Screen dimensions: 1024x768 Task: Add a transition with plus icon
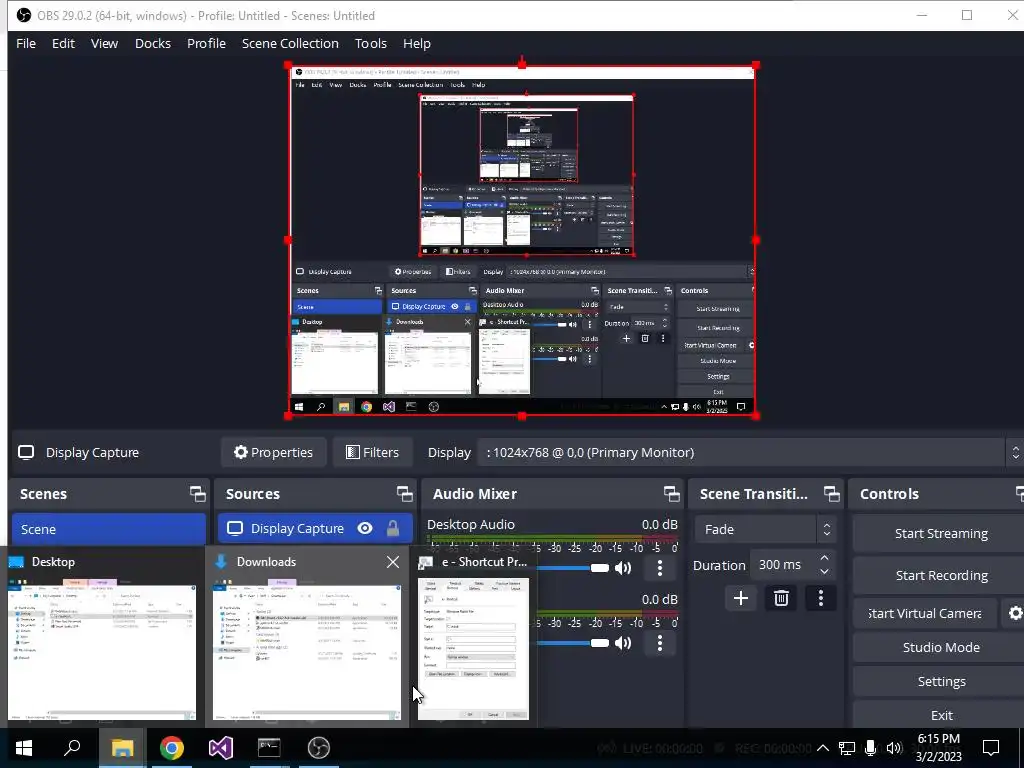(x=741, y=598)
